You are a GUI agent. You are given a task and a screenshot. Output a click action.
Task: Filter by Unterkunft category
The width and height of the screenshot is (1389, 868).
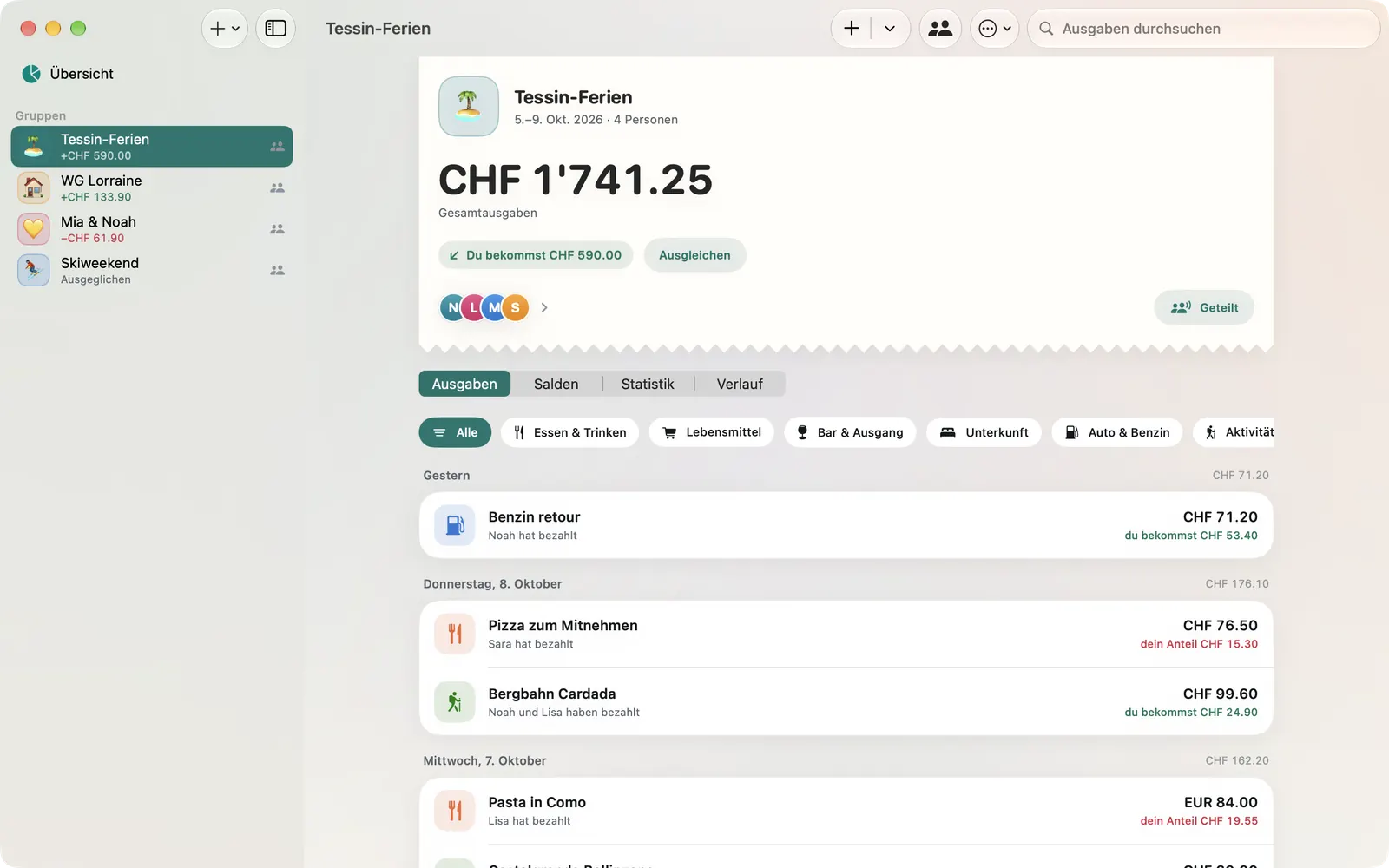pyautogui.click(x=984, y=432)
